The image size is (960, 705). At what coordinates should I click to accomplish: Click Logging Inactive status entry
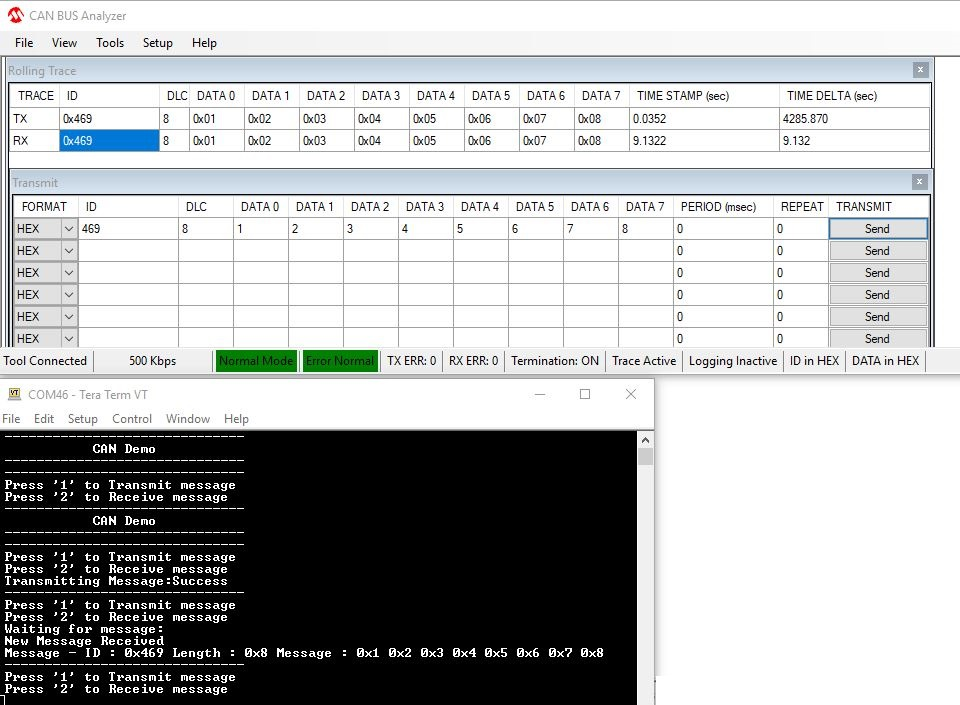(x=733, y=361)
